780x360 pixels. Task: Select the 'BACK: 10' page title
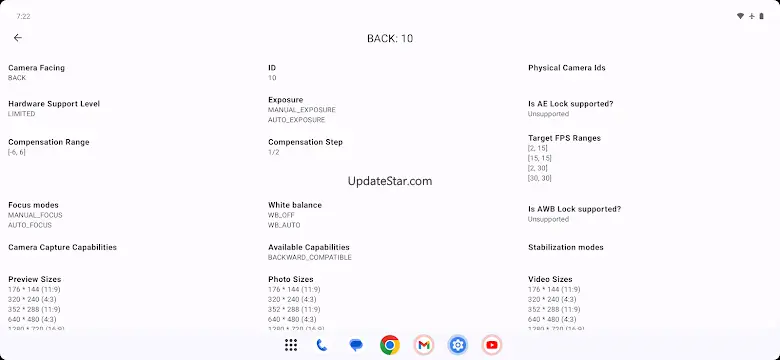pos(390,38)
